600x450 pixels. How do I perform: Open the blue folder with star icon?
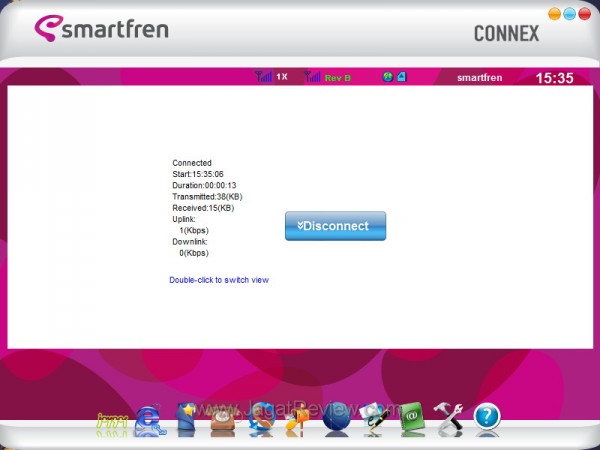(186, 418)
